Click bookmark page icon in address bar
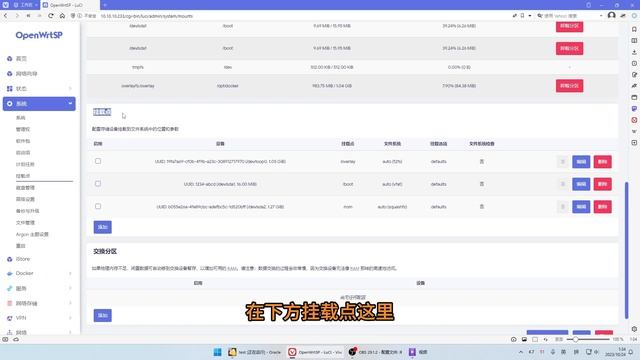 click(x=522, y=16)
